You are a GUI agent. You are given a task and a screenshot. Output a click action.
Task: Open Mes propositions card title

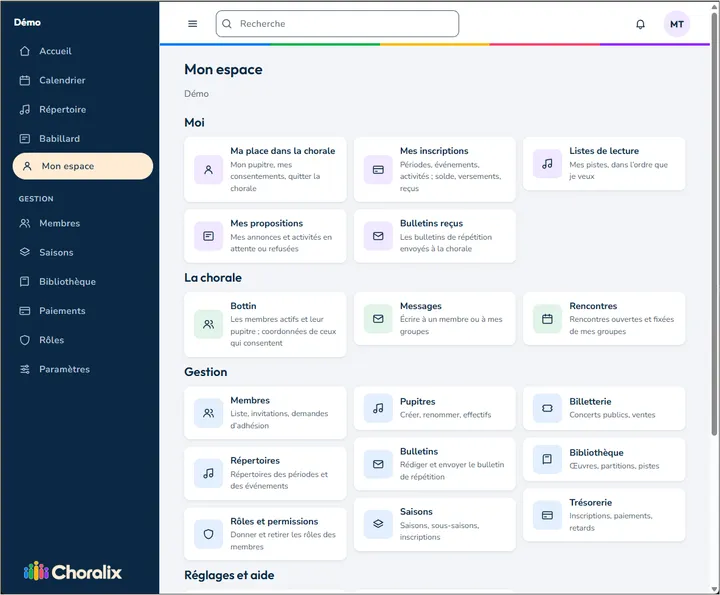[x=266, y=223]
